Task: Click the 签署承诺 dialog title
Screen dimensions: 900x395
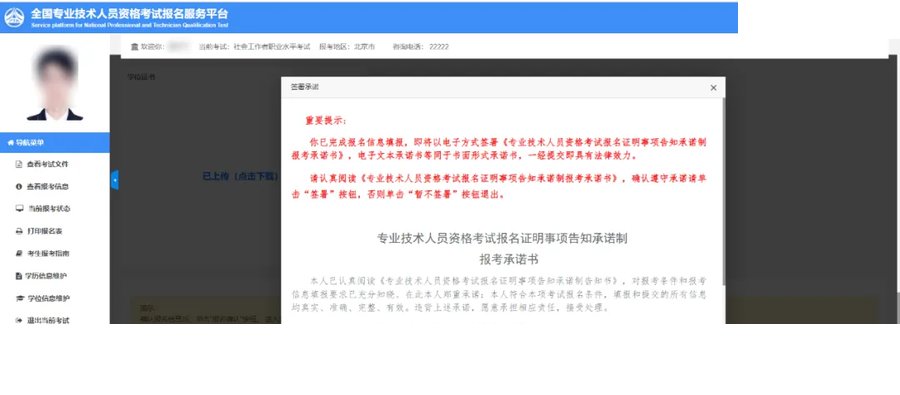Action: click(304, 87)
